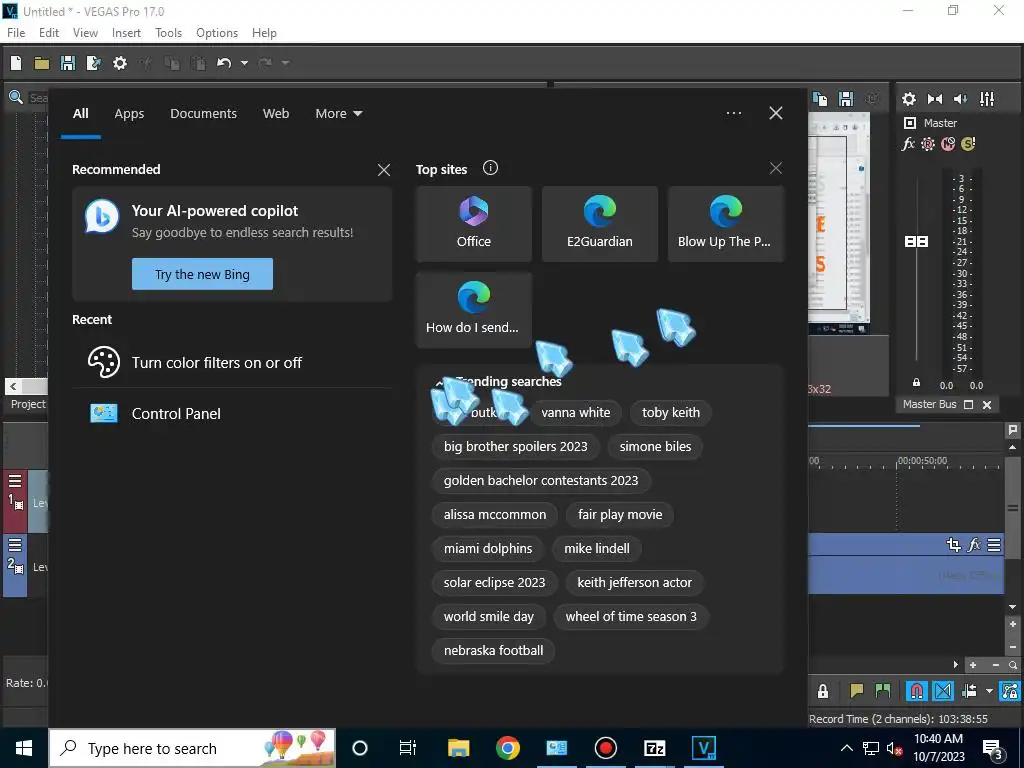Dismiss the Recommended section with its X

click(x=384, y=170)
